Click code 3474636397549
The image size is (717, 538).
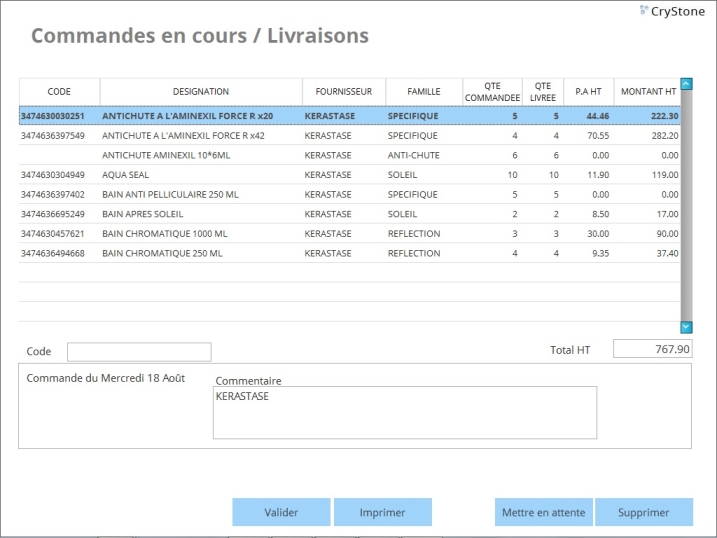point(53,136)
